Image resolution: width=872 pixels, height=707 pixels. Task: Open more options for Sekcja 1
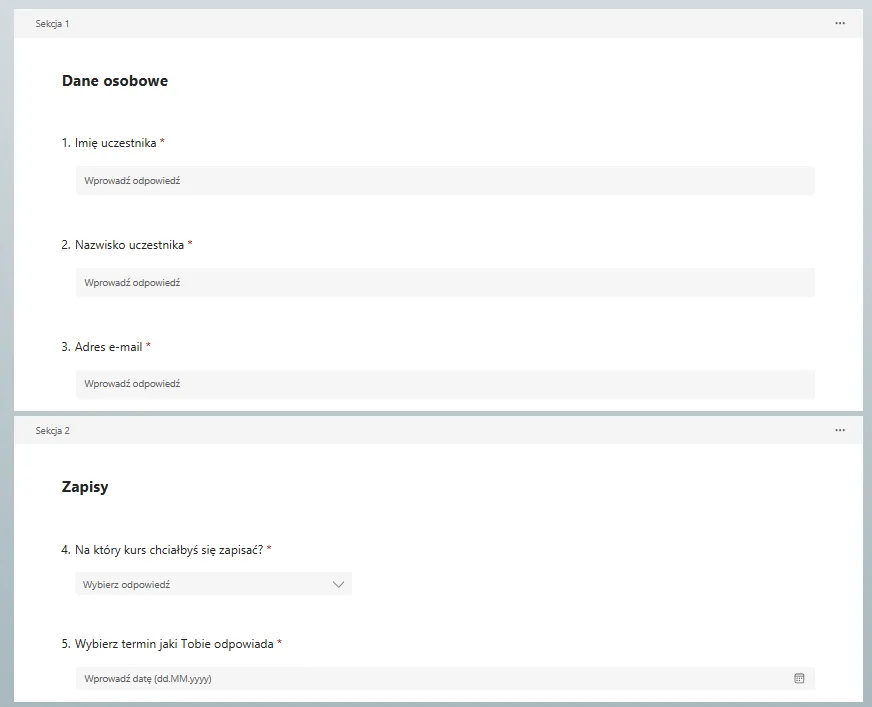tap(840, 23)
